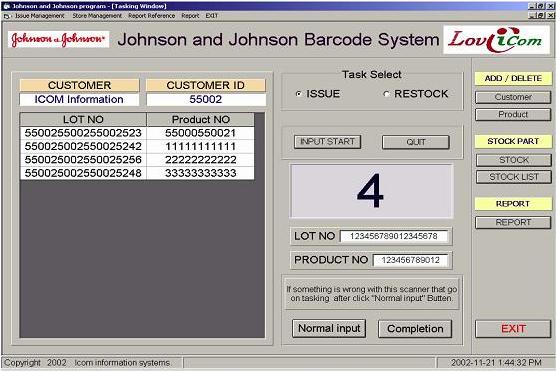Click the red EXIT button
Screen dimensions: 556x371
[x=513, y=329]
